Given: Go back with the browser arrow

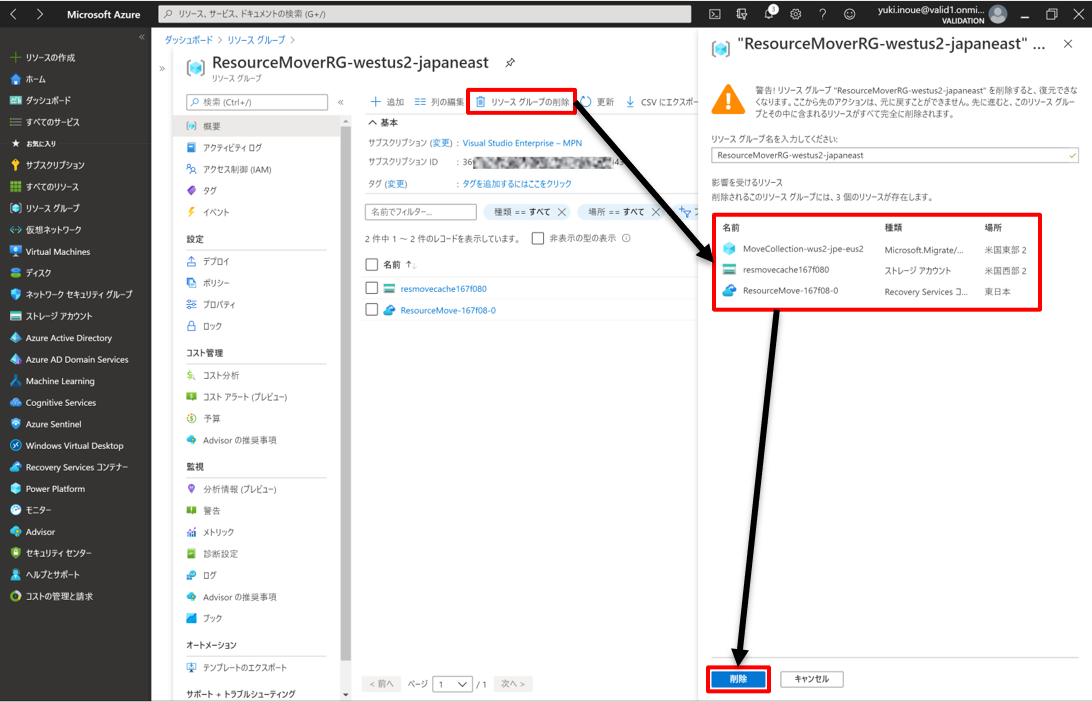Looking at the screenshot, I should pyautogui.click(x=13, y=14).
